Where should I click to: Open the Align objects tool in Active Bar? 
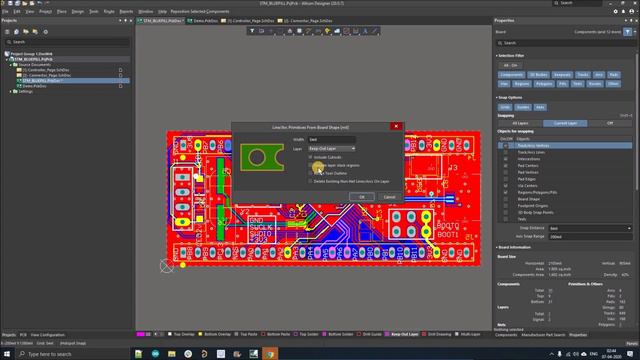[290, 31]
